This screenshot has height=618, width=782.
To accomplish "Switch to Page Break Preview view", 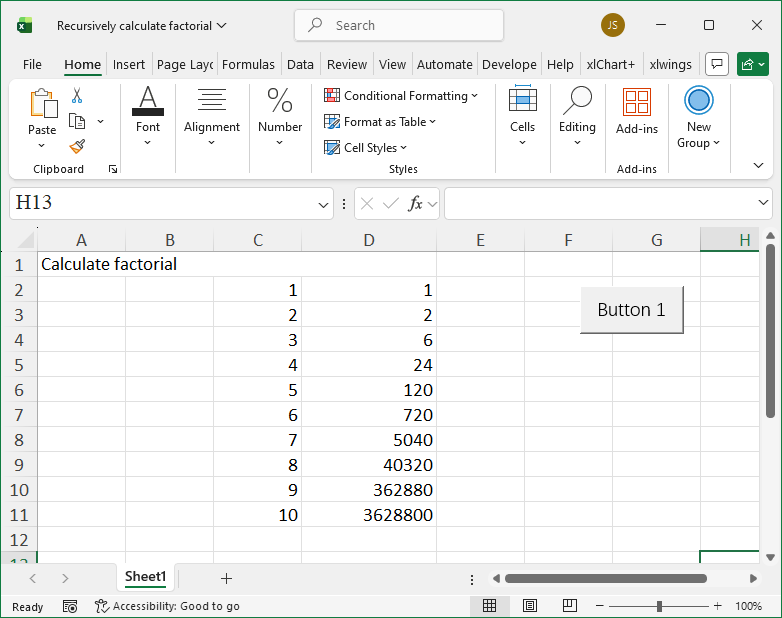I will 569,606.
